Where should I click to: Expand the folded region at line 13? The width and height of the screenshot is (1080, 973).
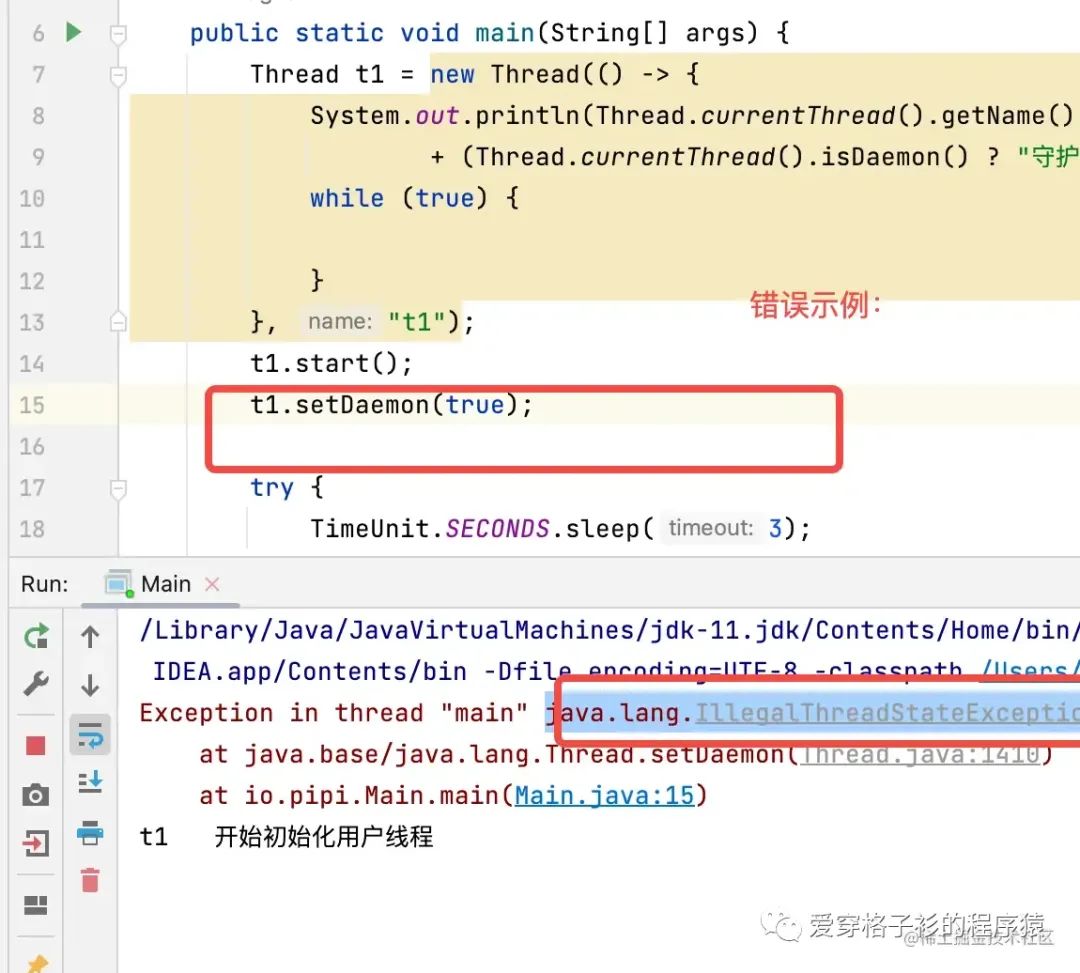coord(118,321)
